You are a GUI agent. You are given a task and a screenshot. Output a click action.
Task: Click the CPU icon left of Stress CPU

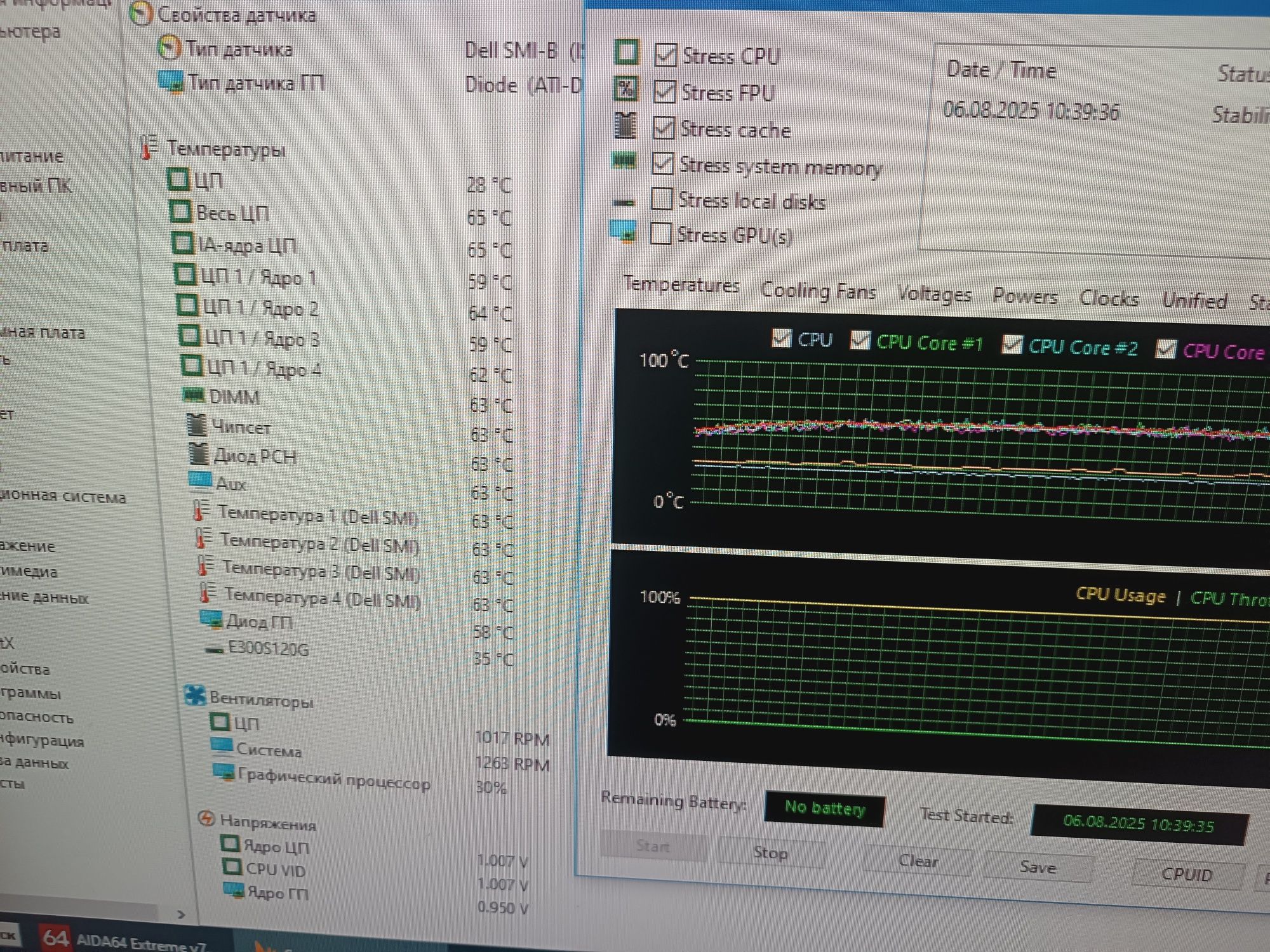[x=627, y=52]
